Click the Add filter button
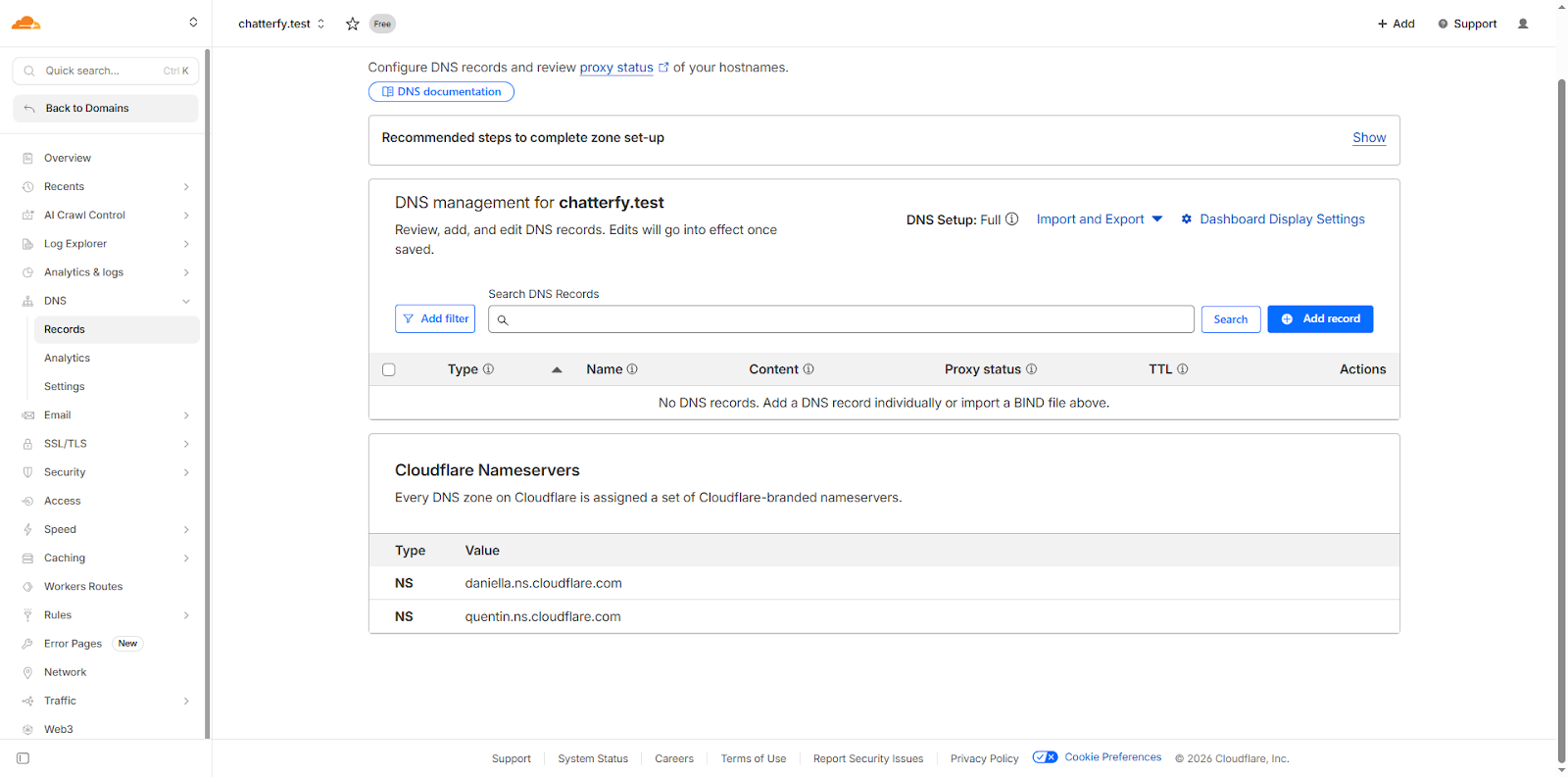 pyautogui.click(x=435, y=319)
